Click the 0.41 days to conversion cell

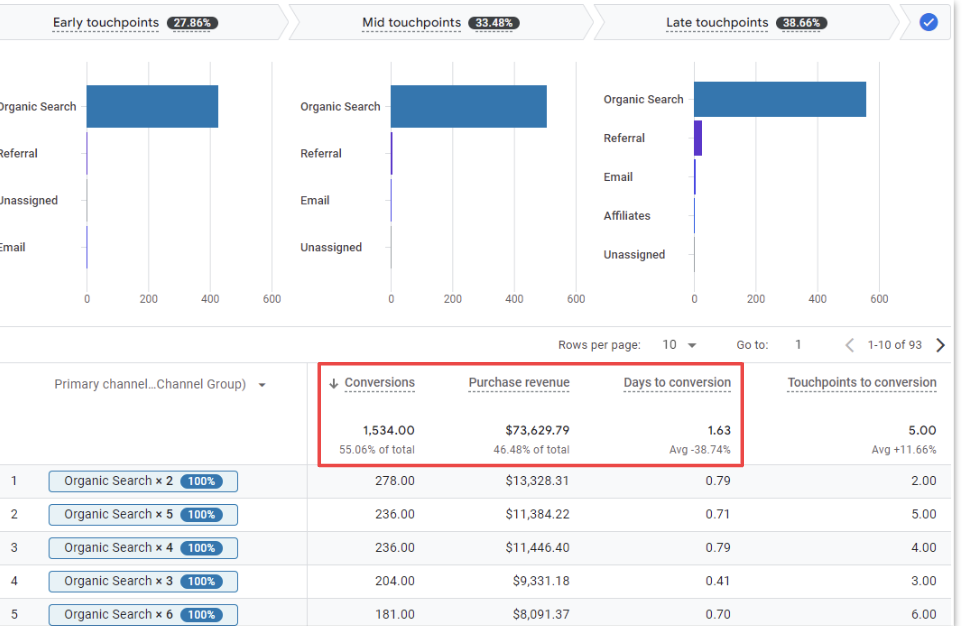[718, 581]
